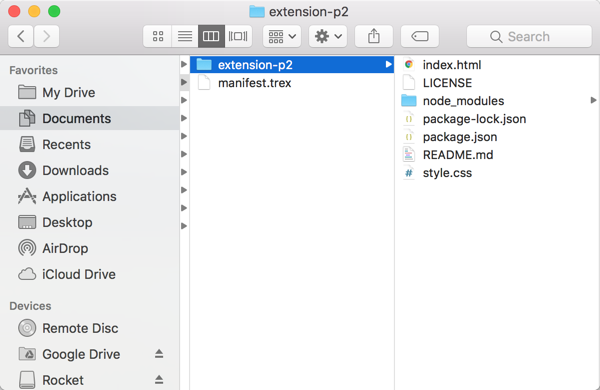Click the package-lock.json braces icon

pos(409,119)
